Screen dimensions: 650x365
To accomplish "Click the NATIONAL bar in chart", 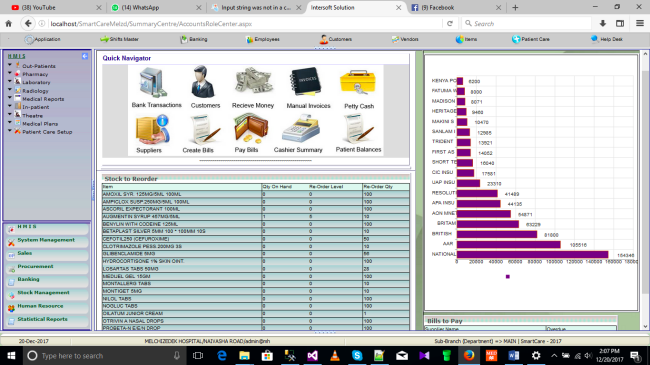I will [x=532, y=254].
